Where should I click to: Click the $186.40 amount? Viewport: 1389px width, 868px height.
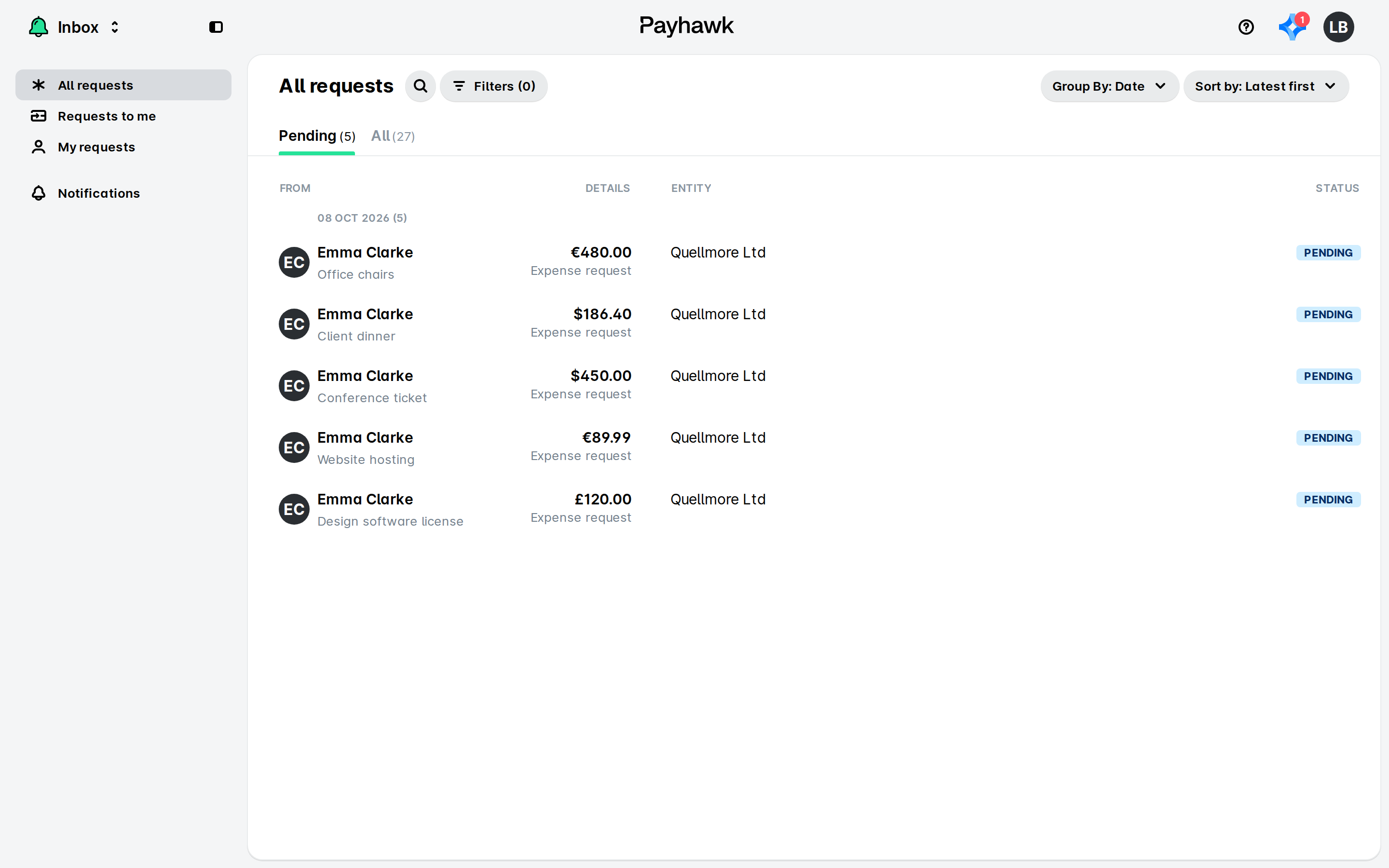(x=602, y=314)
